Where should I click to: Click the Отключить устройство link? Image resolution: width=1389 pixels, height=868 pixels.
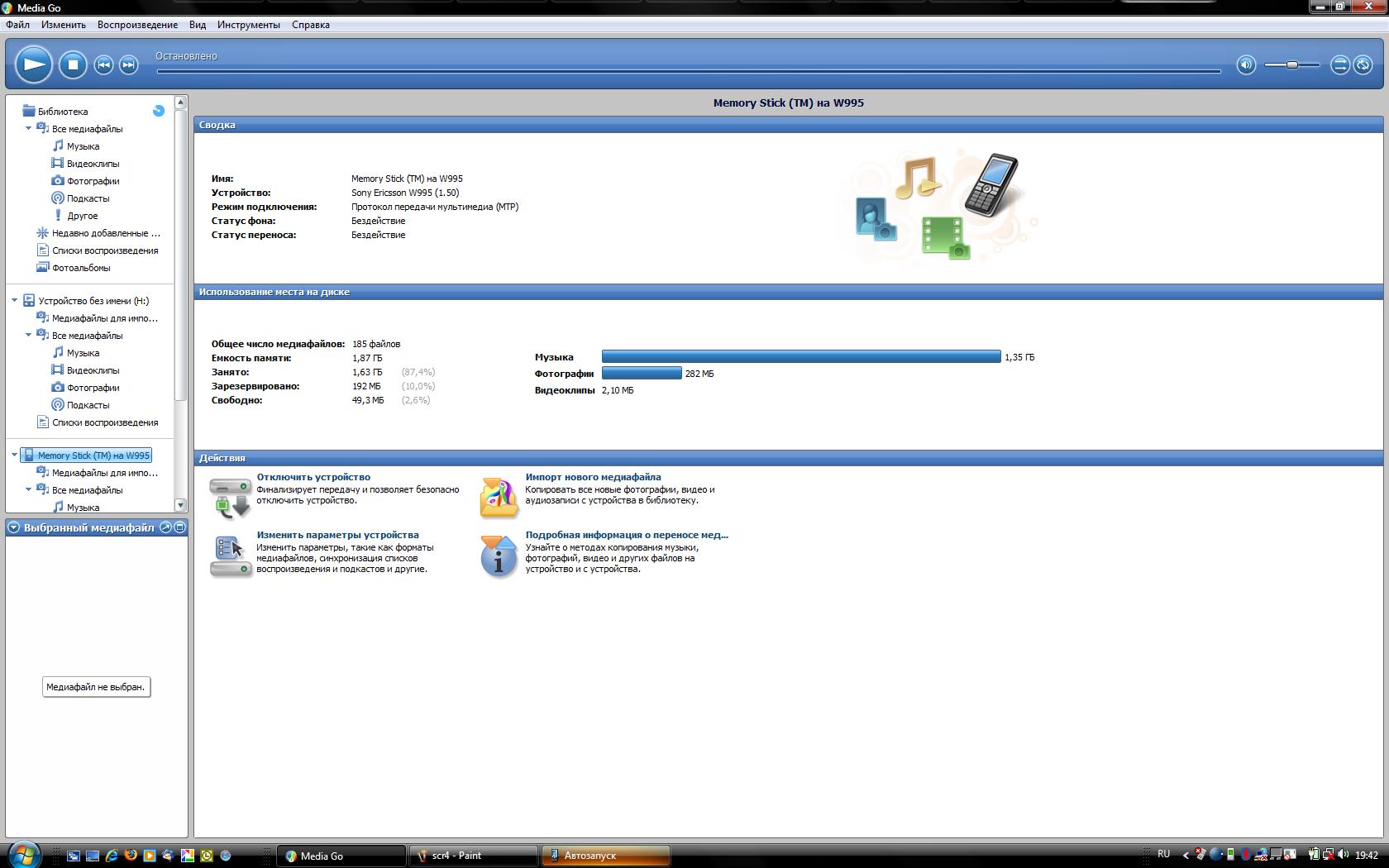pos(313,477)
